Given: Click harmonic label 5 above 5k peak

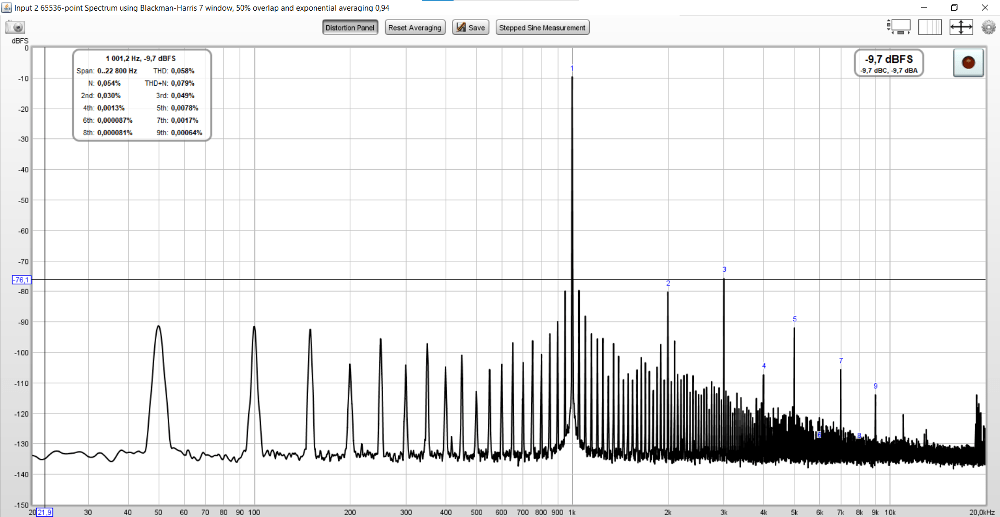Looking at the screenshot, I should tap(795, 319).
